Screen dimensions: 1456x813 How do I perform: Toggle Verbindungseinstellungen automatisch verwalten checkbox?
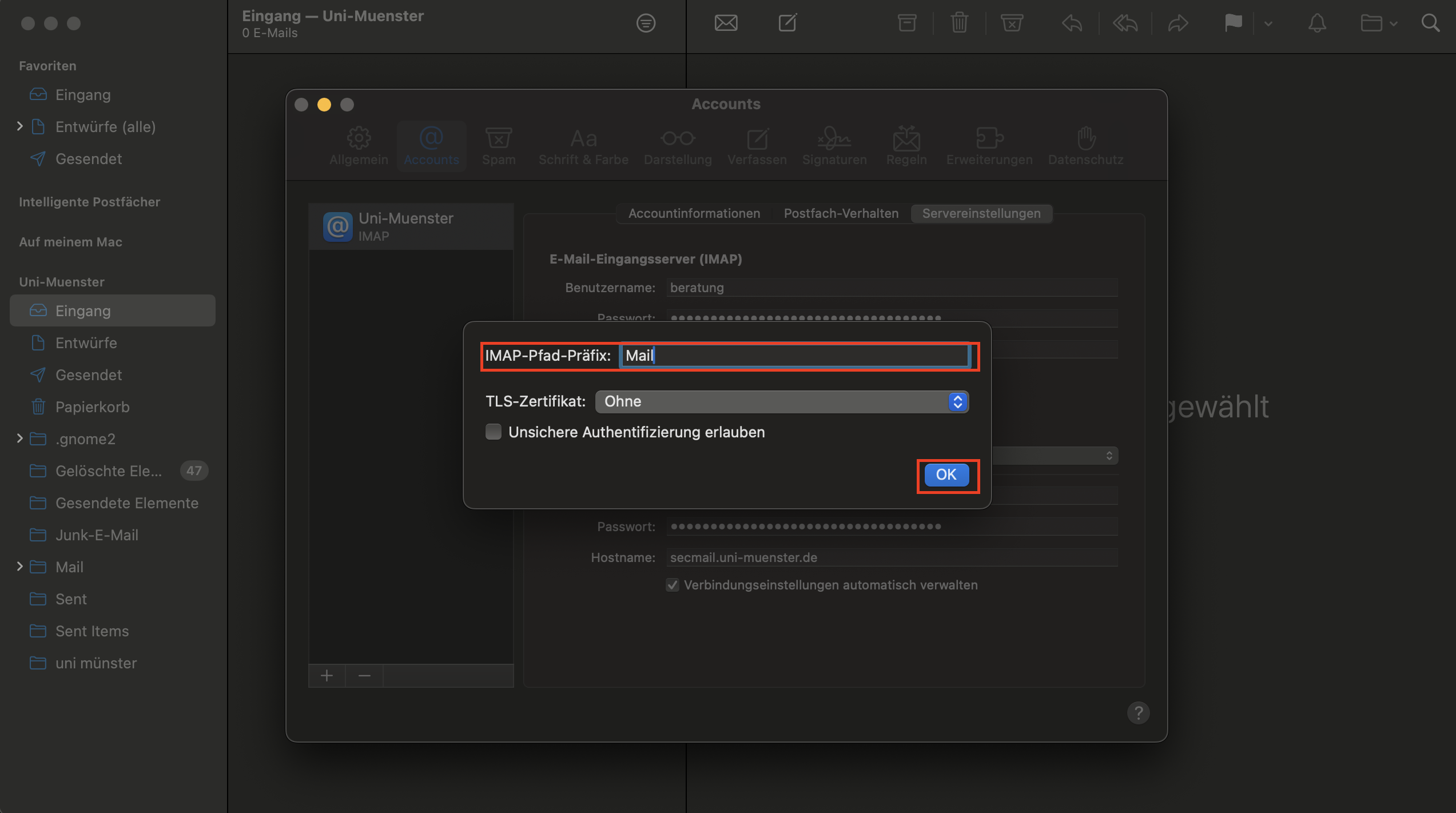click(673, 585)
